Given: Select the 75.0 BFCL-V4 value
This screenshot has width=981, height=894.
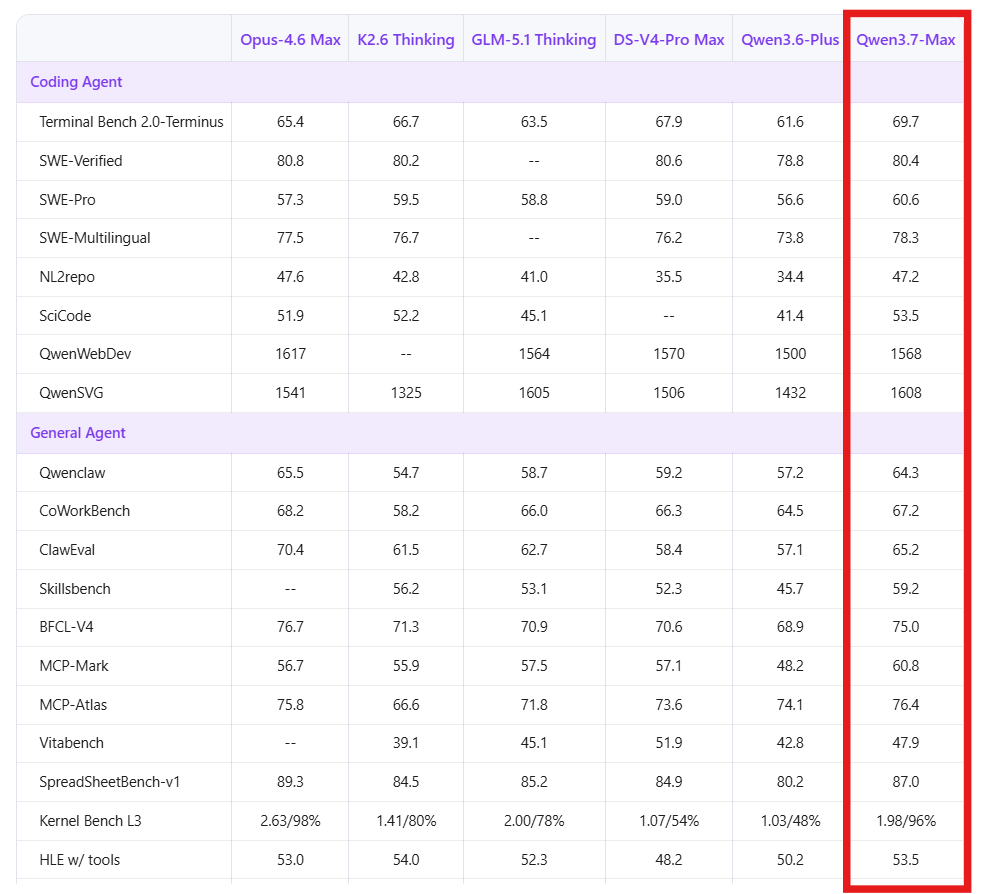Looking at the screenshot, I should tap(905, 626).
